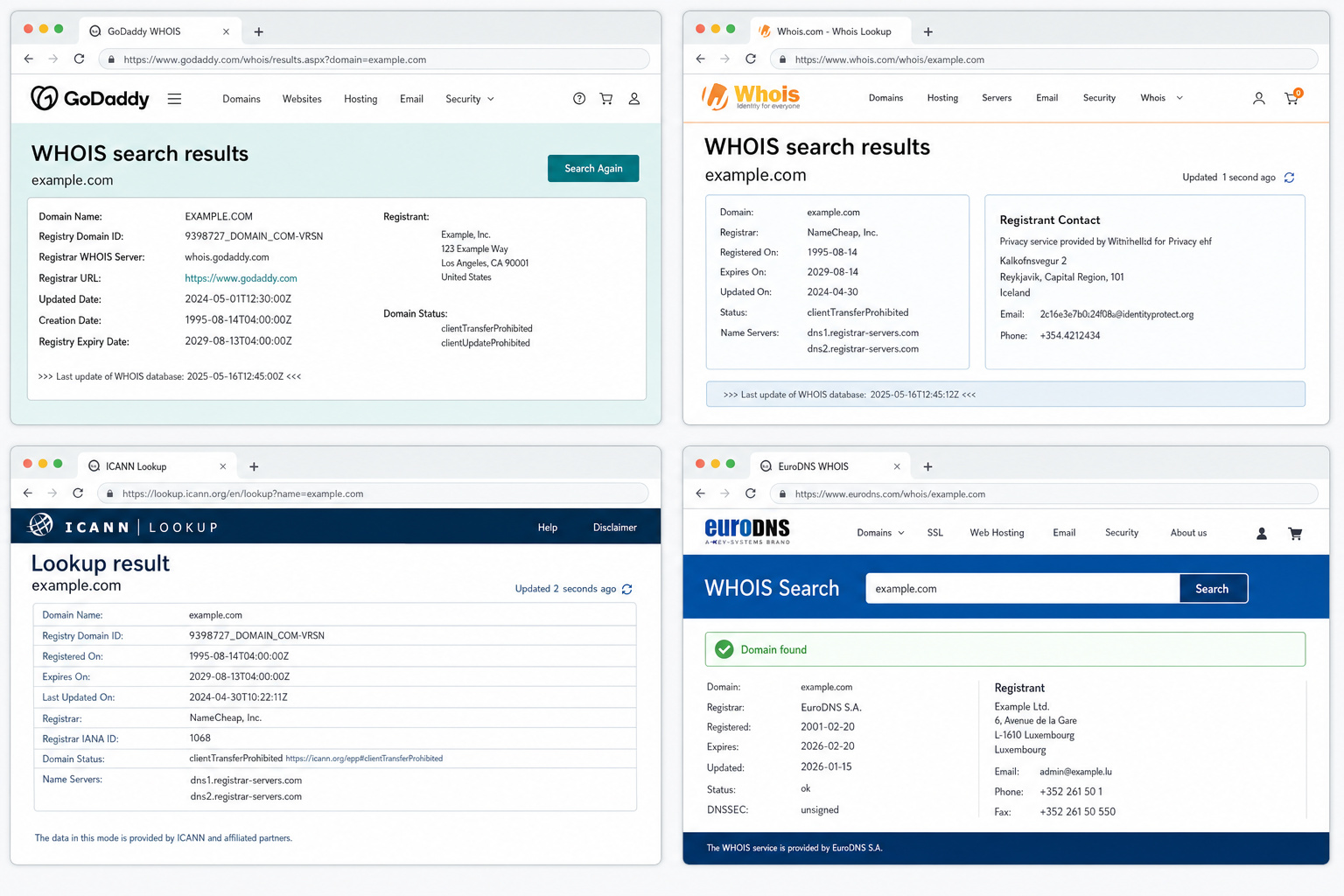1344x896 pixels.
Task: Go back in GoDaddy WHOIS window
Action: point(29,59)
